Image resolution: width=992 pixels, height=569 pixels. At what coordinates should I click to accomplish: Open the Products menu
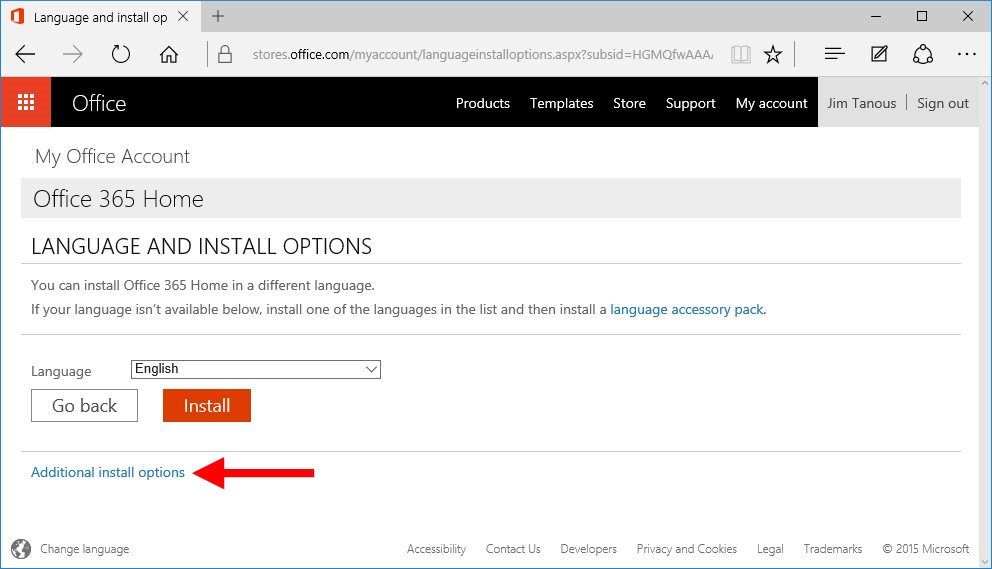click(483, 103)
